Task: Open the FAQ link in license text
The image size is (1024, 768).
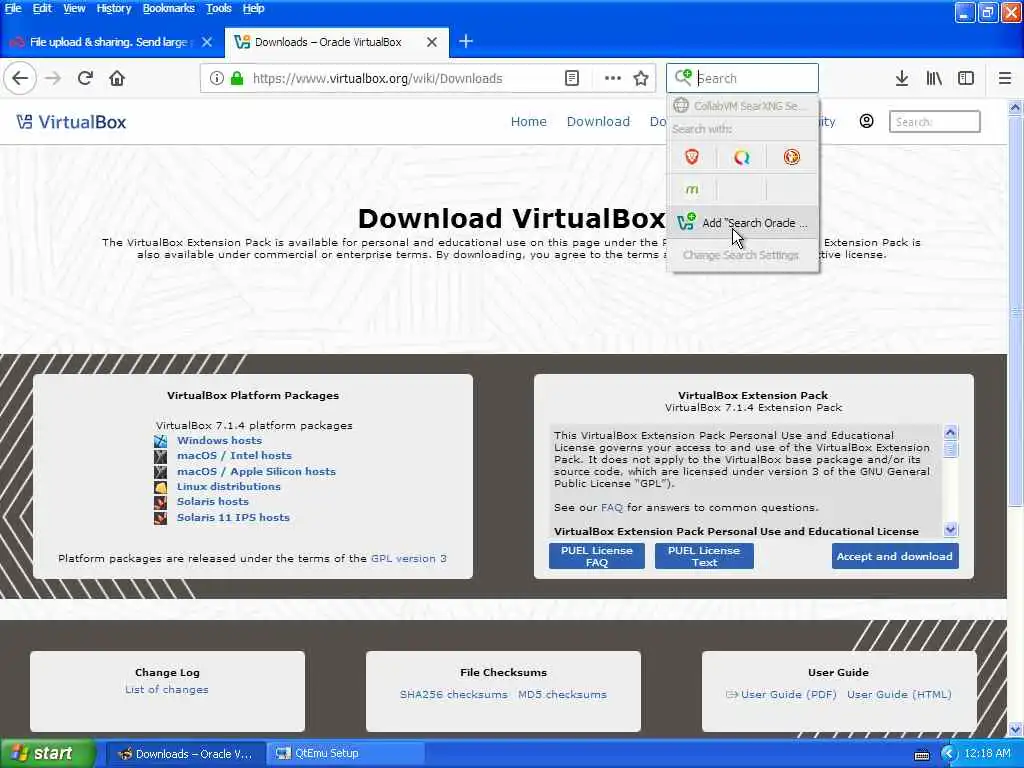Action: tap(612, 507)
